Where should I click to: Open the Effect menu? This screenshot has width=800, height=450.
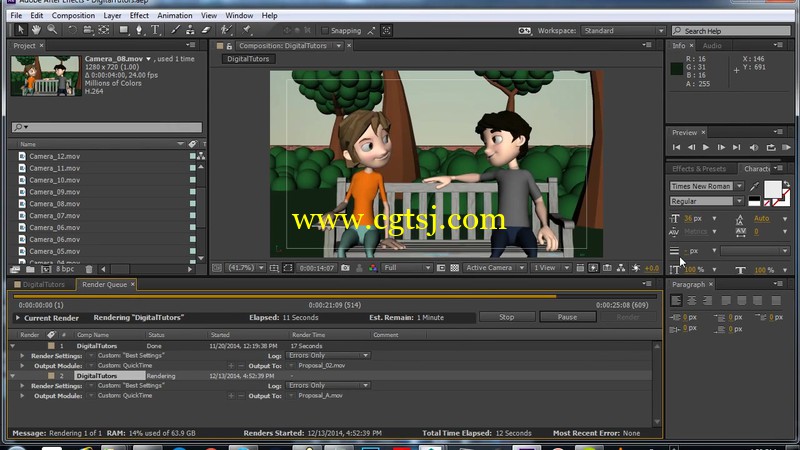pos(139,15)
